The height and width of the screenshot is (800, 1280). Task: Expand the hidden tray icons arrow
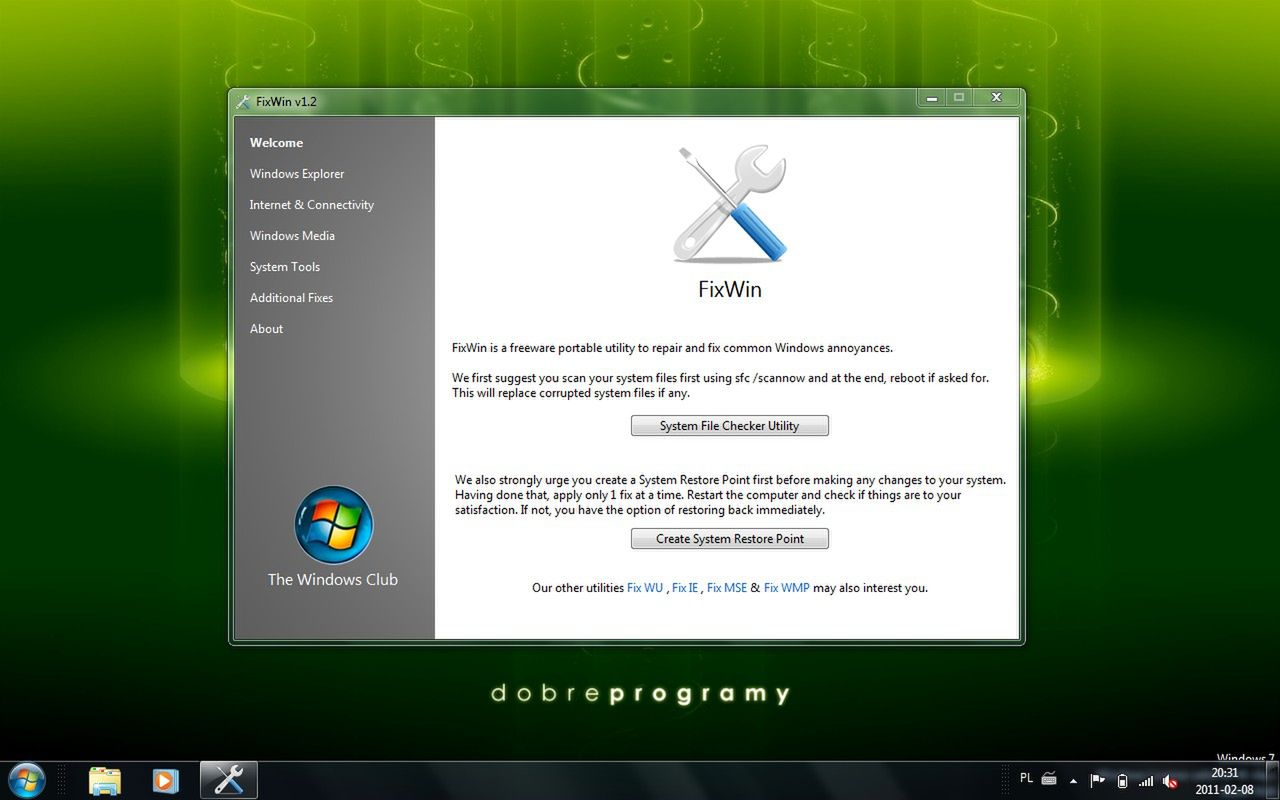(x=1073, y=781)
